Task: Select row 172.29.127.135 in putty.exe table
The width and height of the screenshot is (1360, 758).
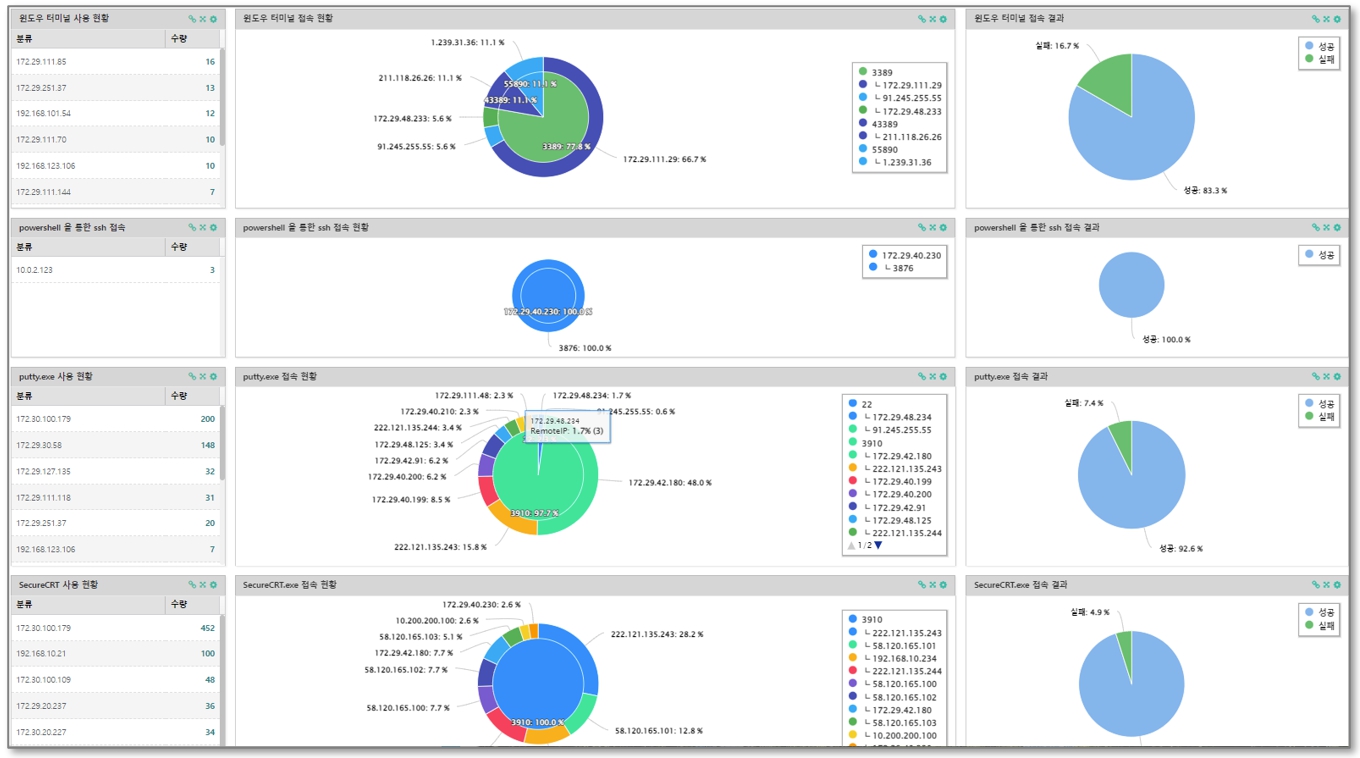Action: coord(116,471)
